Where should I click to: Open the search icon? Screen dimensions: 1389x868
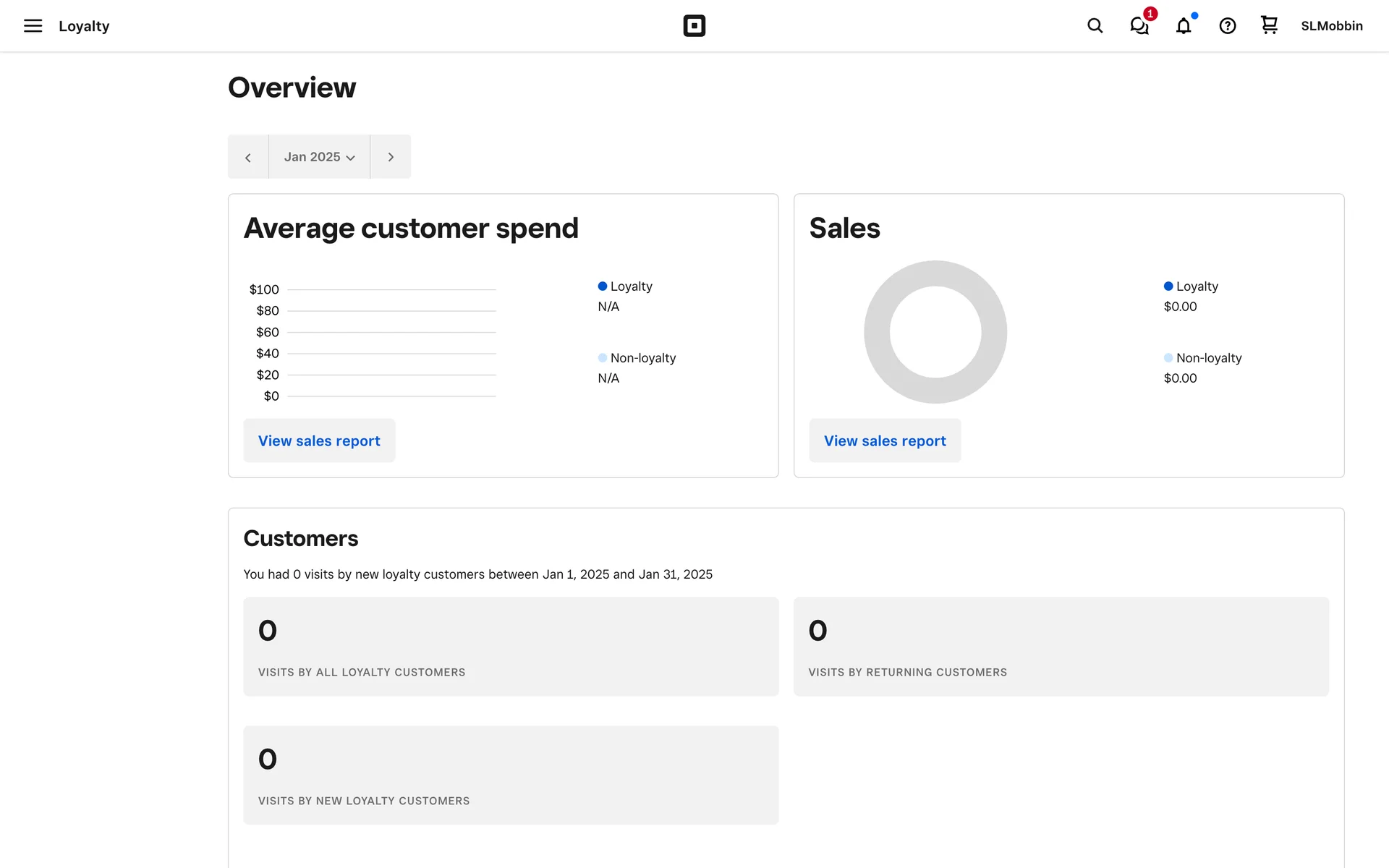[1095, 26]
